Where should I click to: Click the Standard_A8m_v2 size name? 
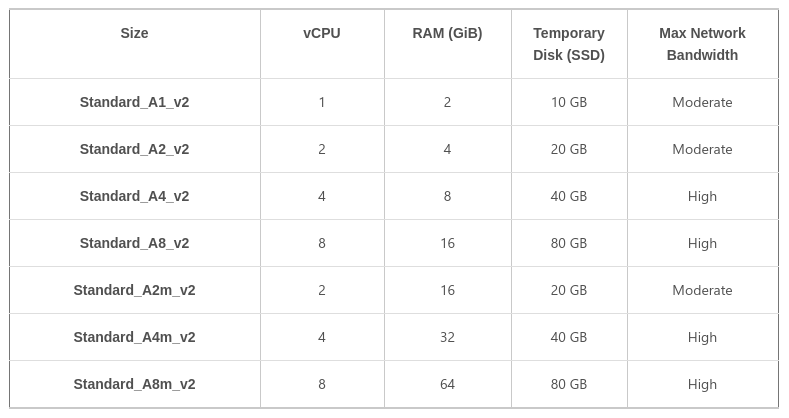[134, 384]
